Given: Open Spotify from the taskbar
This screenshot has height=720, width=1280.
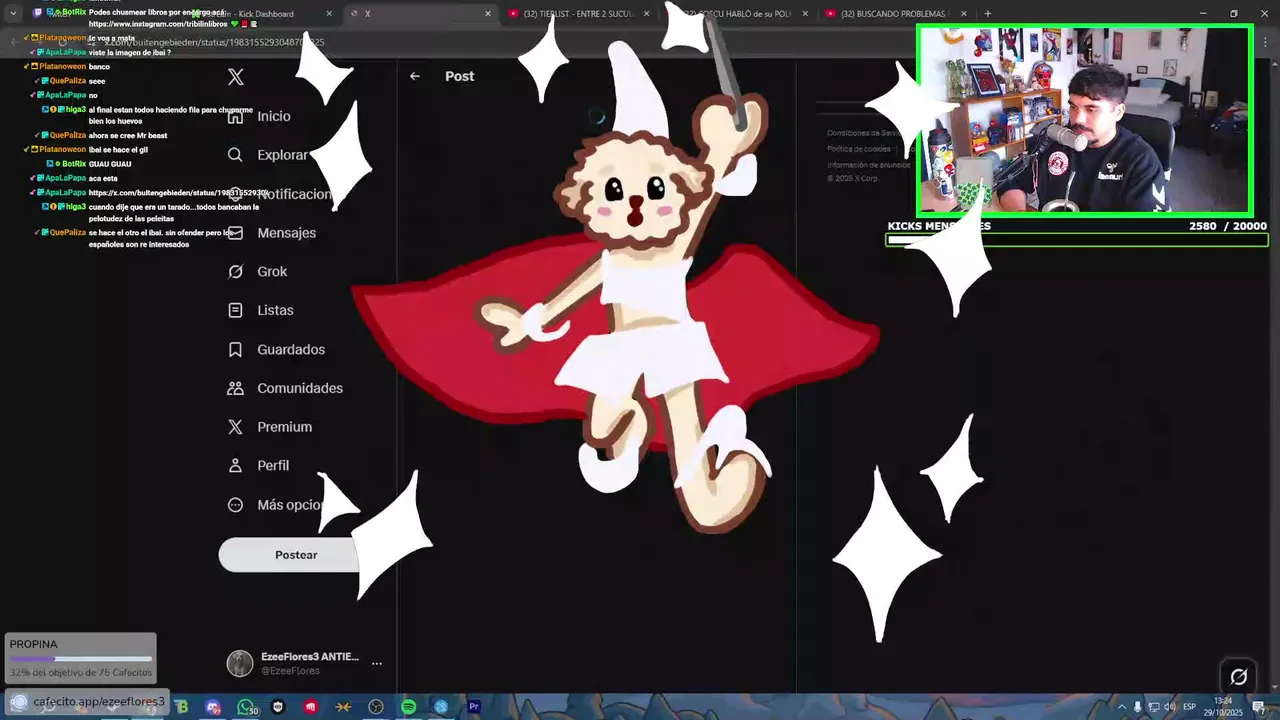Looking at the screenshot, I should point(408,707).
